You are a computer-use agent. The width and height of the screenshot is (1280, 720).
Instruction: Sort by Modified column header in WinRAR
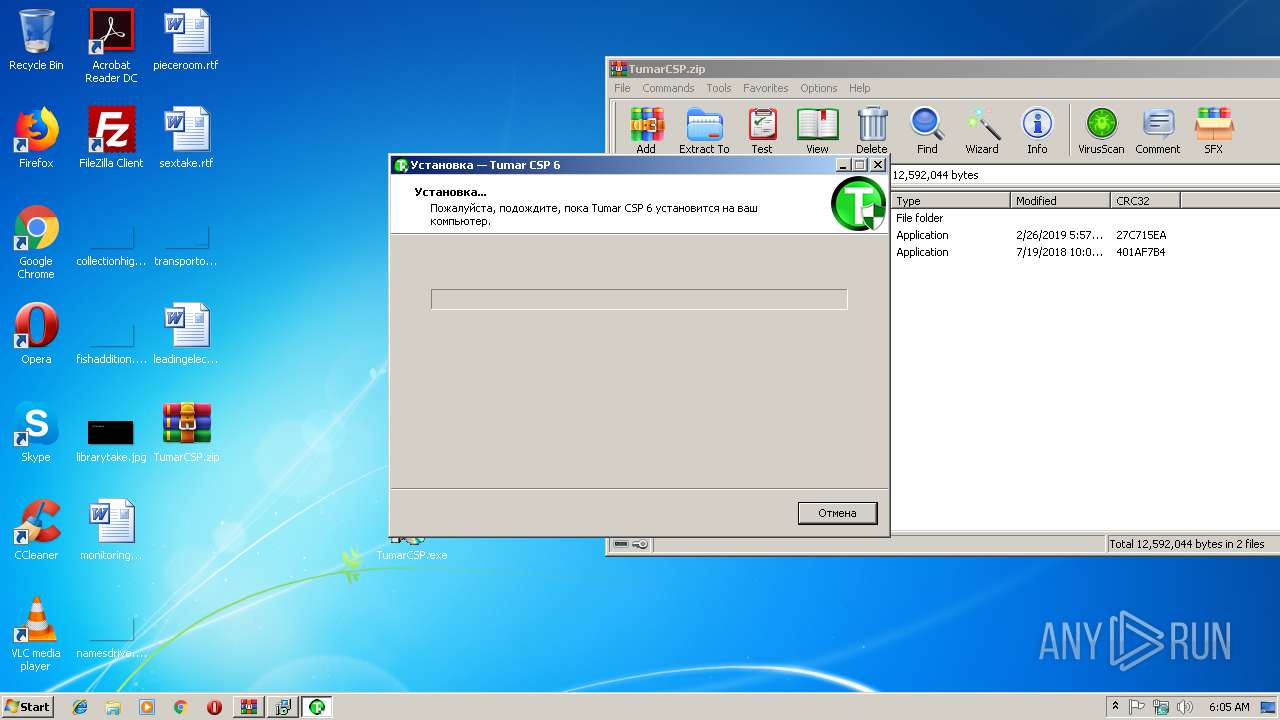pyautogui.click(x=1060, y=201)
